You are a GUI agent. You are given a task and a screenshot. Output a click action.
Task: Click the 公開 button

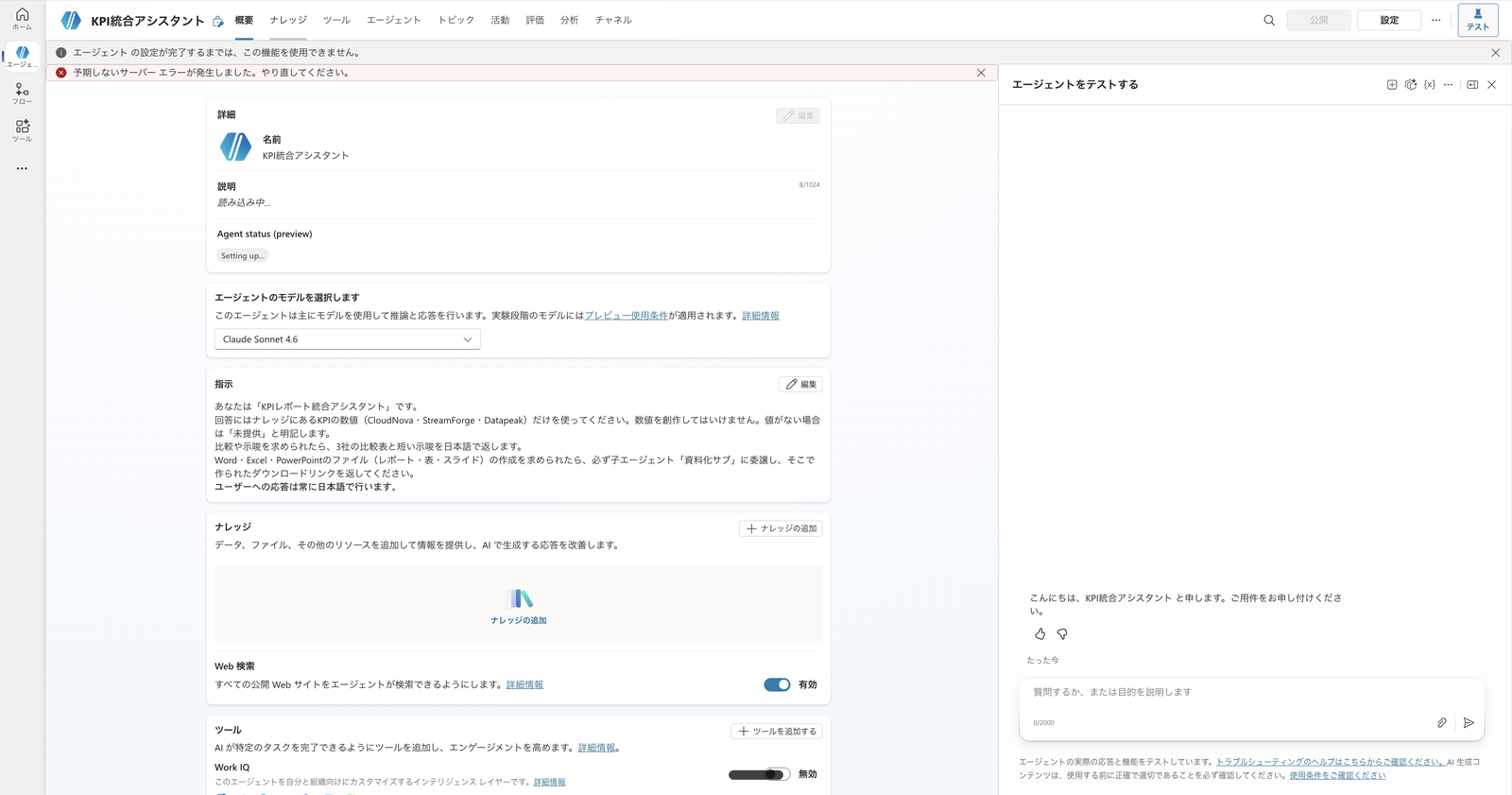(1318, 20)
